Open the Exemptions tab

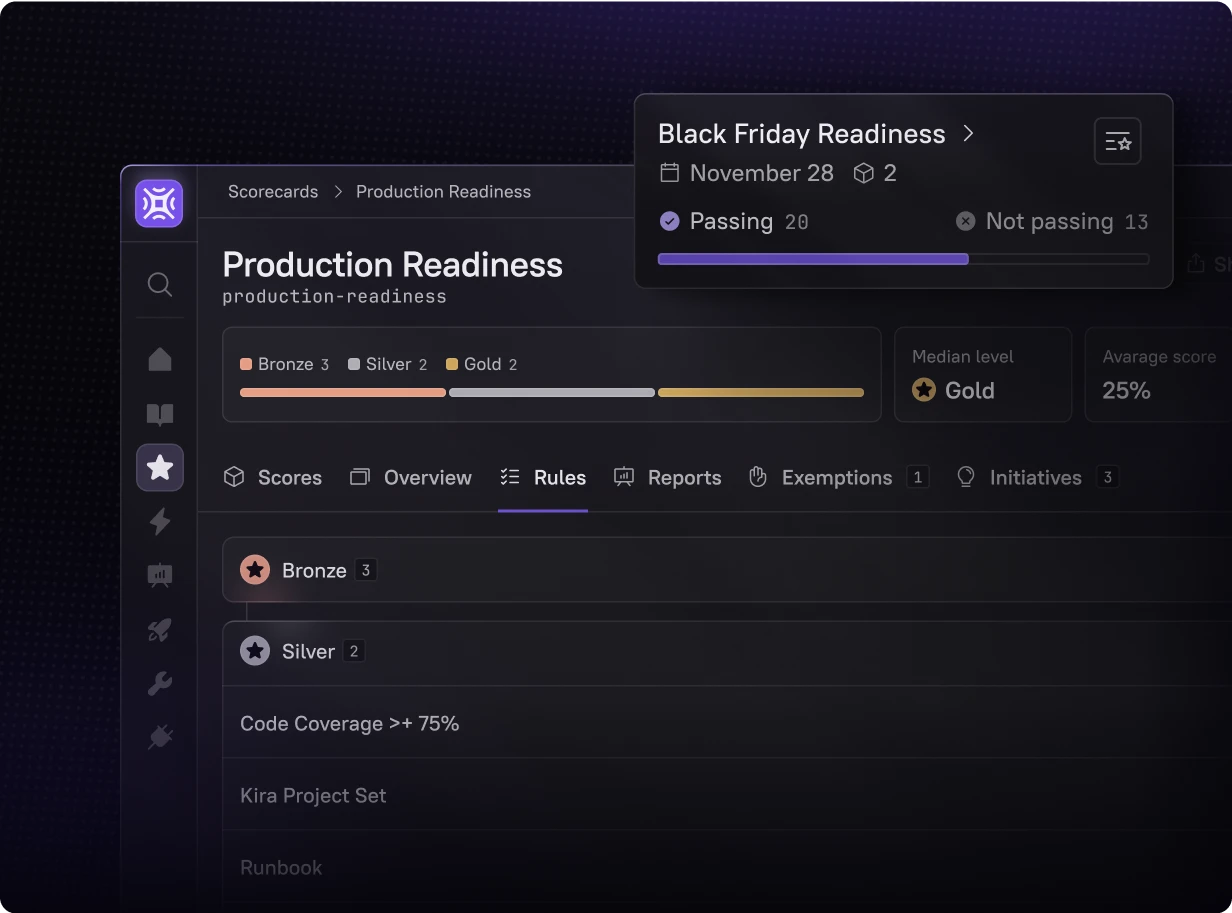coord(839,478)
